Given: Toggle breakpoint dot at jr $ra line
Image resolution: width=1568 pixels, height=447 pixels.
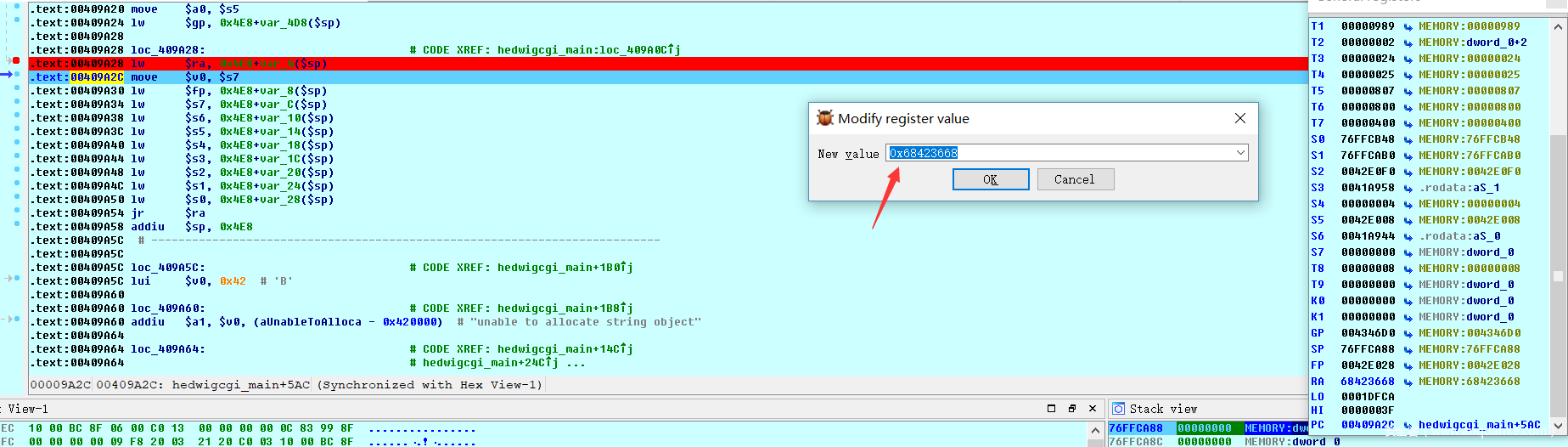Looking at the screenshot, I should click(16, 211).
